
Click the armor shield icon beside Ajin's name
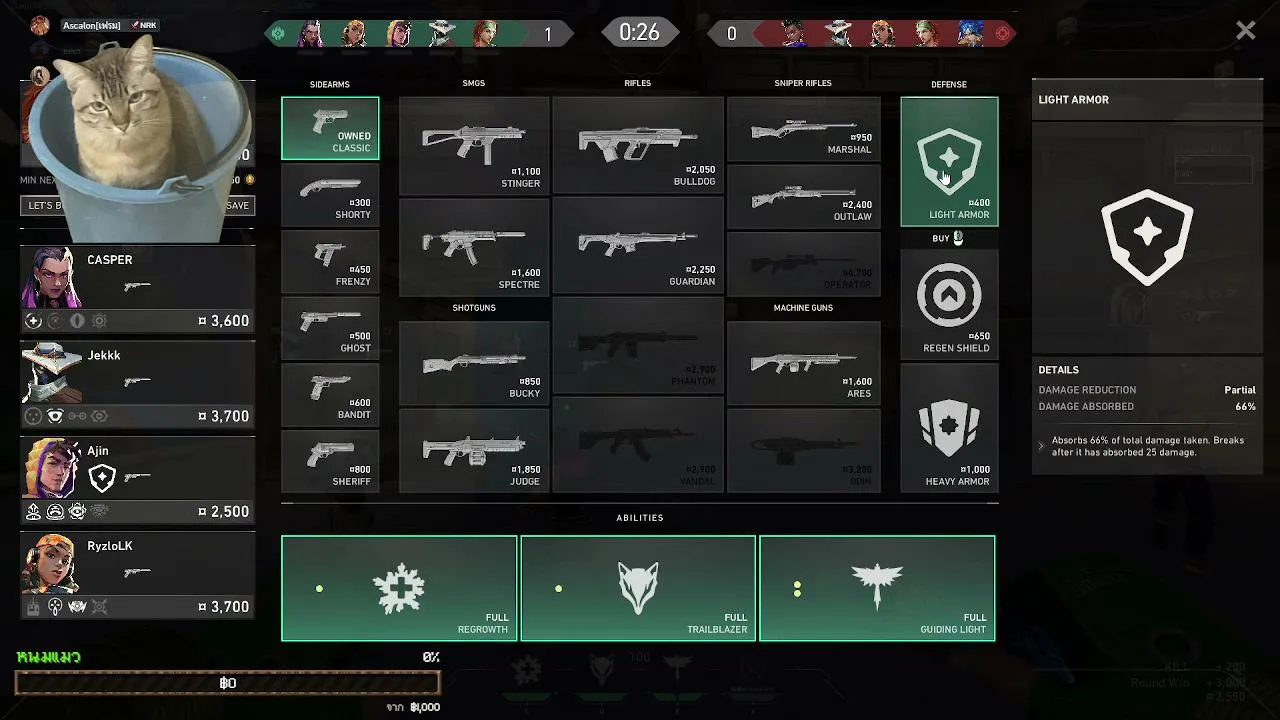pos(102,478)
